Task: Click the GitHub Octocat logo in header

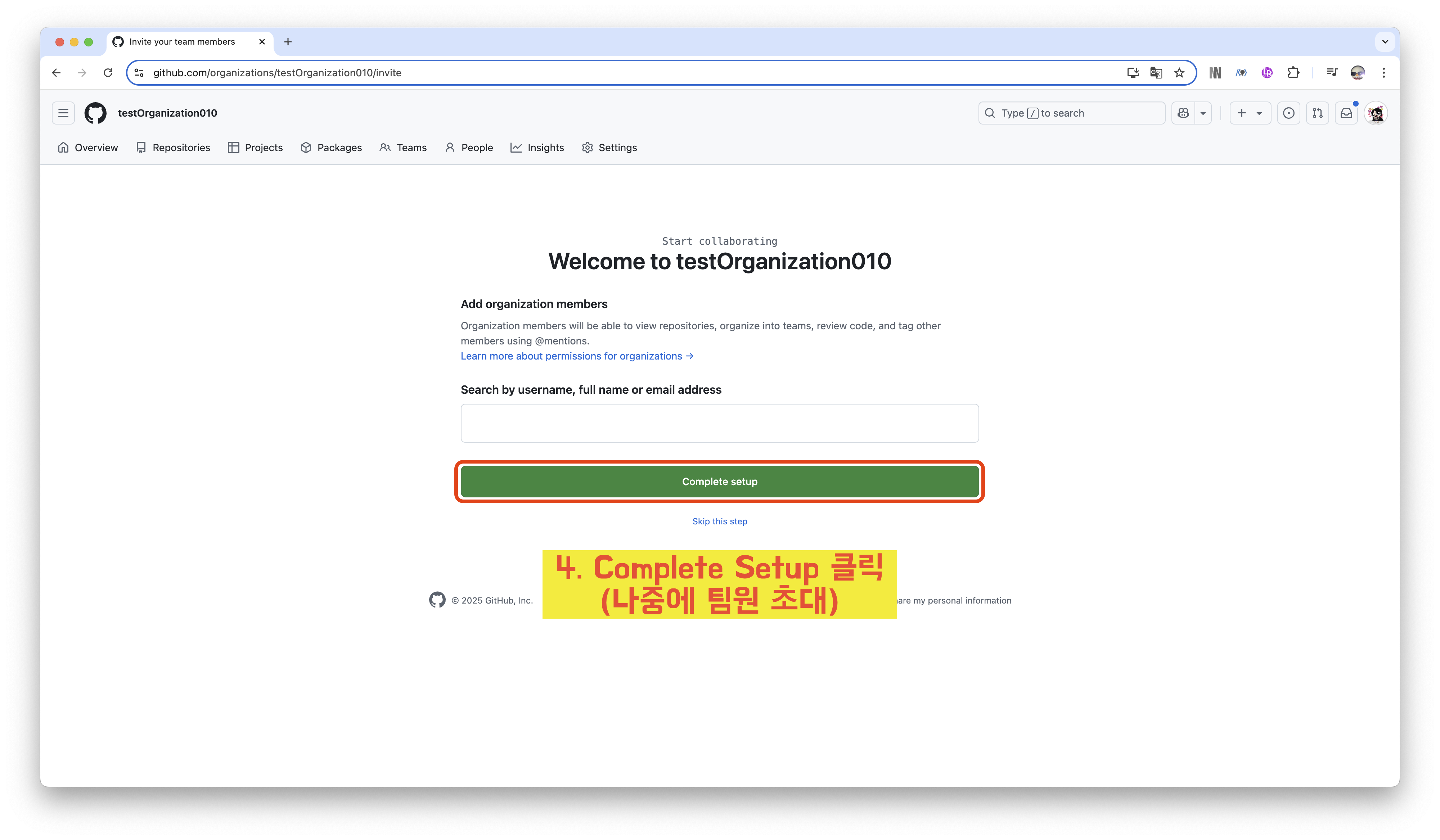Action: coord(95,113)
